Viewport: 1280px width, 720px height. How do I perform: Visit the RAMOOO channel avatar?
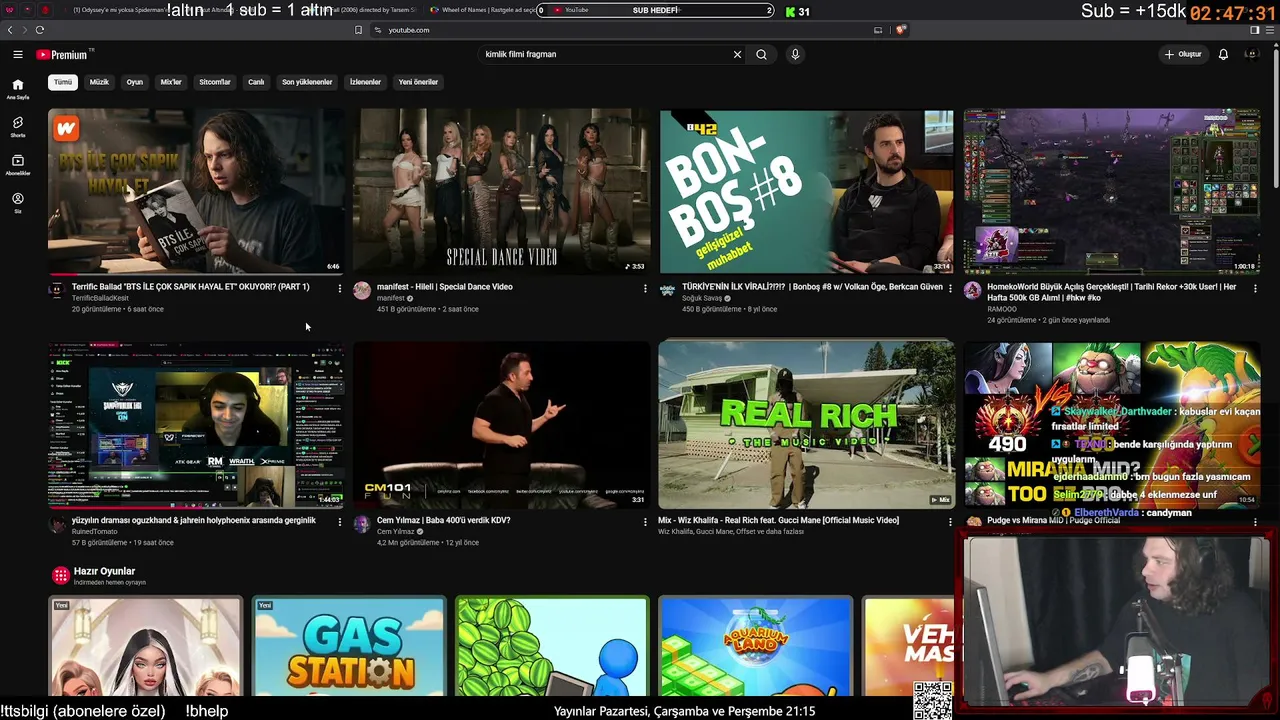972,291
